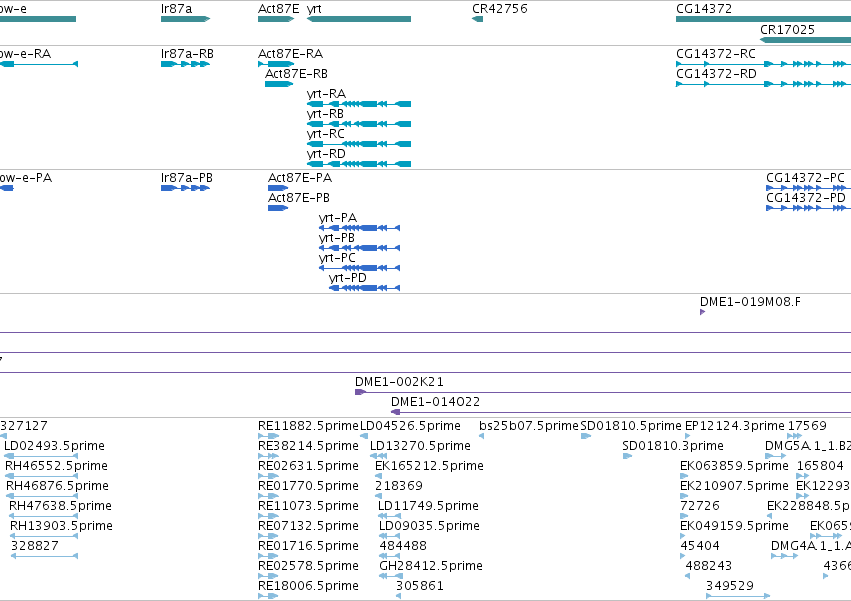This screenshot has height=601, width=851.
Task: Click the RE11882.5prime EST label
Action: click(308, 426)
